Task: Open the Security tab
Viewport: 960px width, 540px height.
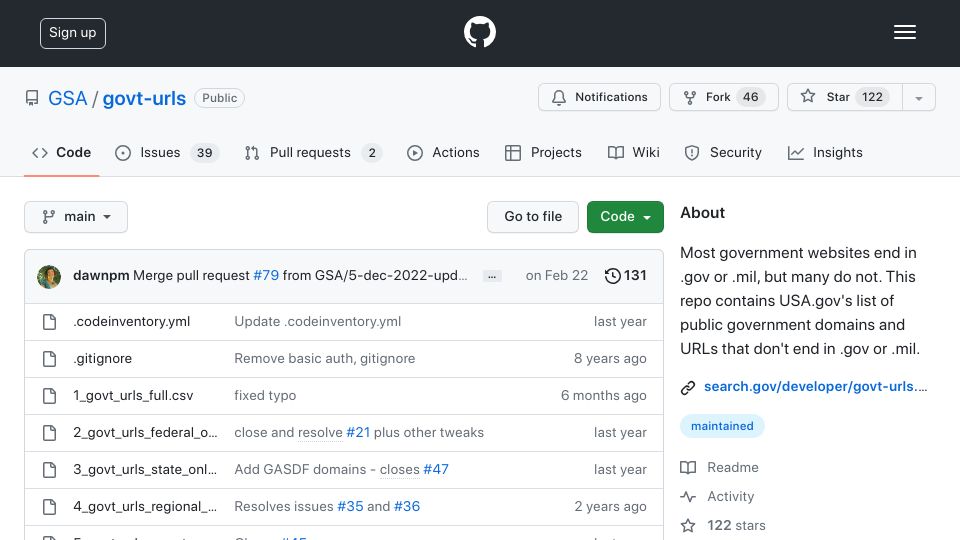Action: pyautogui.click(x=723, y=153)
